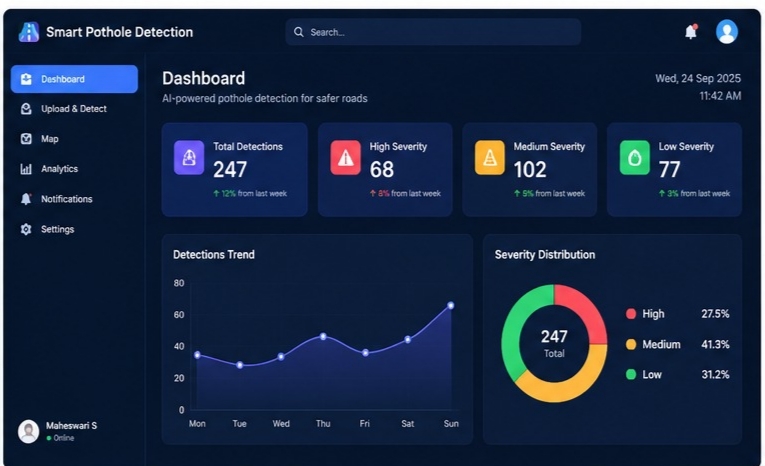Click the Severity Distribution title
The height and width of the screenshot is (466, 765).
544,255
